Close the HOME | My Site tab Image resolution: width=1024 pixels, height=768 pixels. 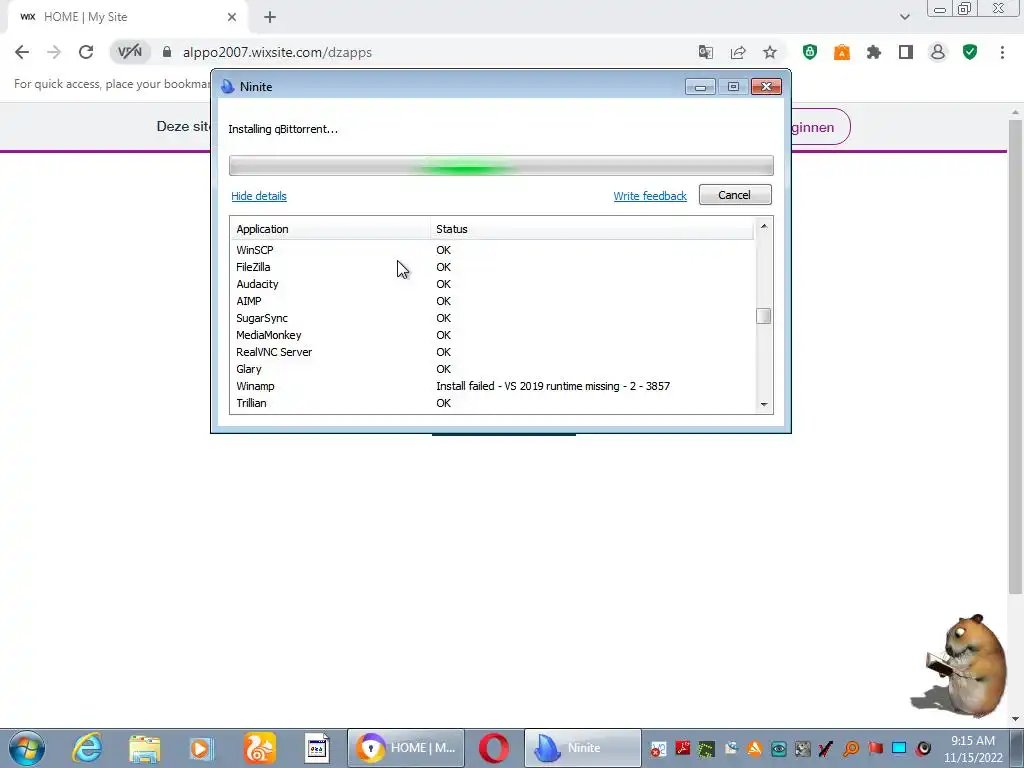232,17
